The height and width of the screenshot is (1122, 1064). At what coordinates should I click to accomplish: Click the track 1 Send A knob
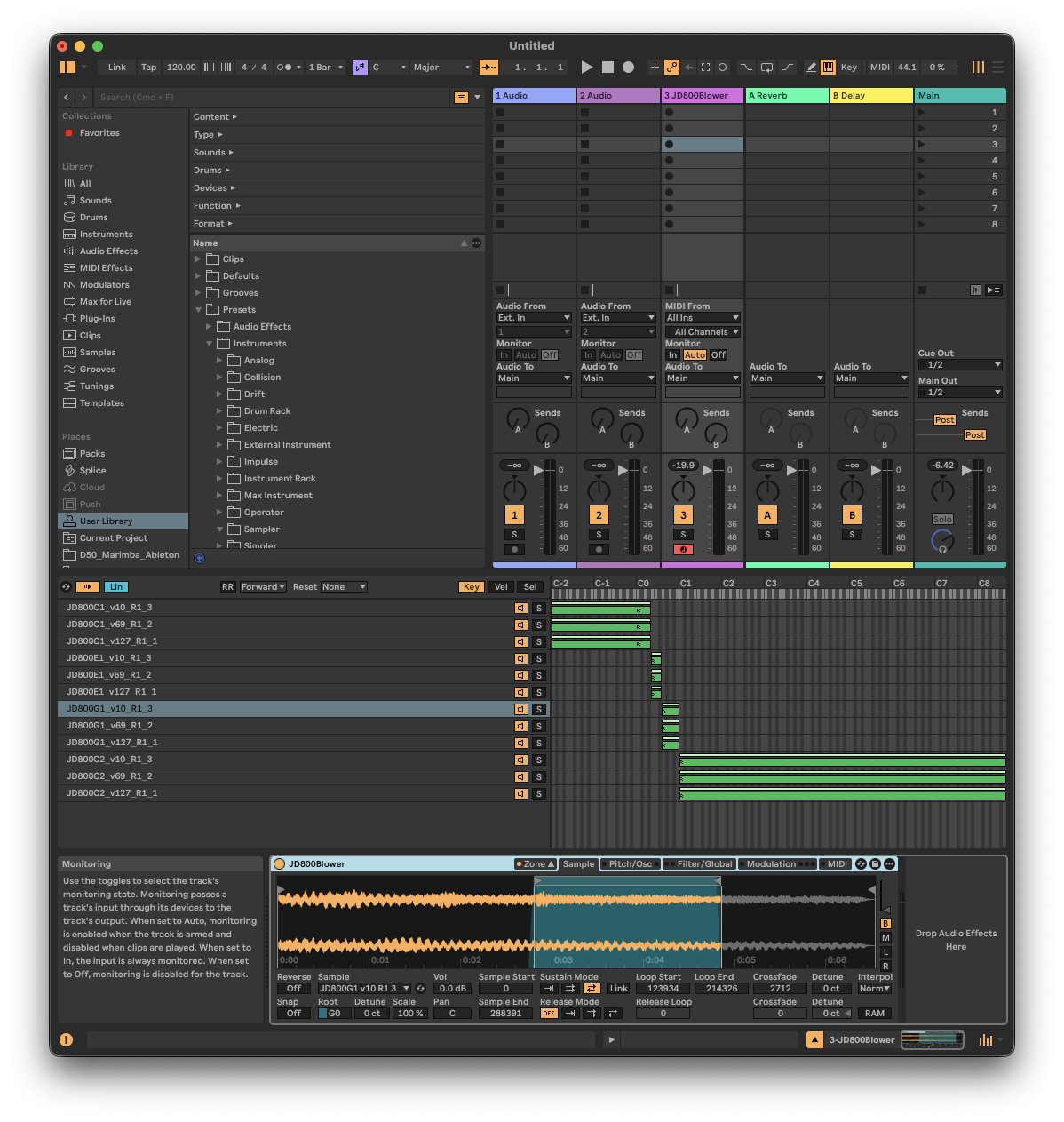click(517, 418)
